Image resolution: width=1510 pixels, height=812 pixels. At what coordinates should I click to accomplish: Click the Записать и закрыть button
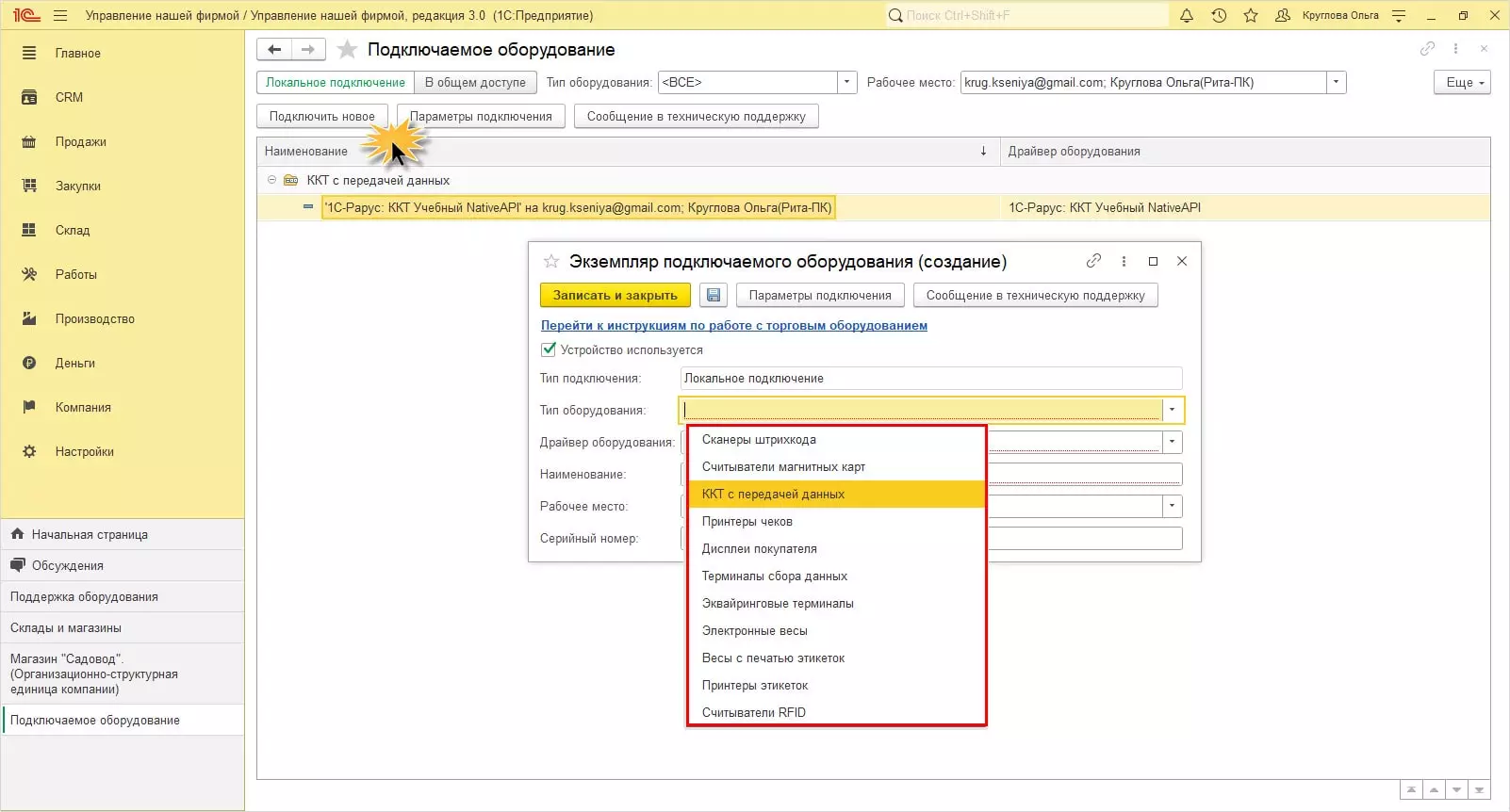coord(615,295)
